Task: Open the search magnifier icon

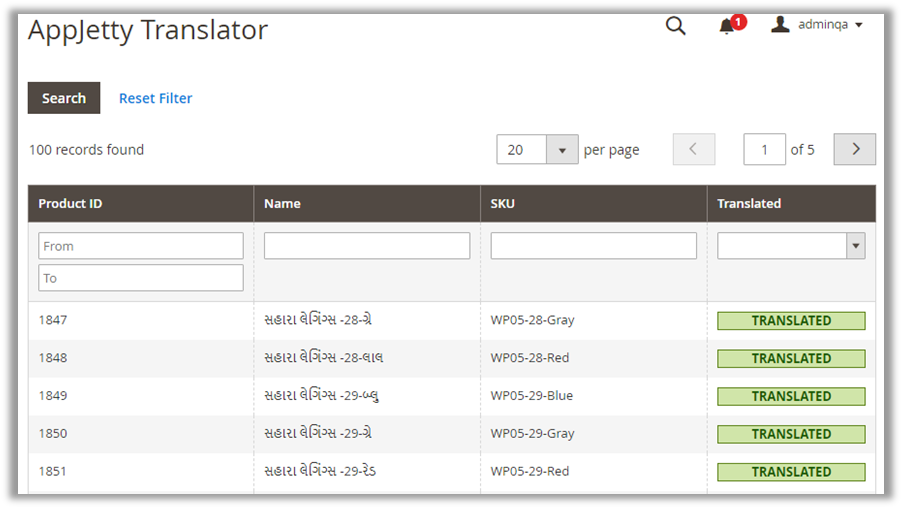Action: pyautogui.click(x=676, y=26)
